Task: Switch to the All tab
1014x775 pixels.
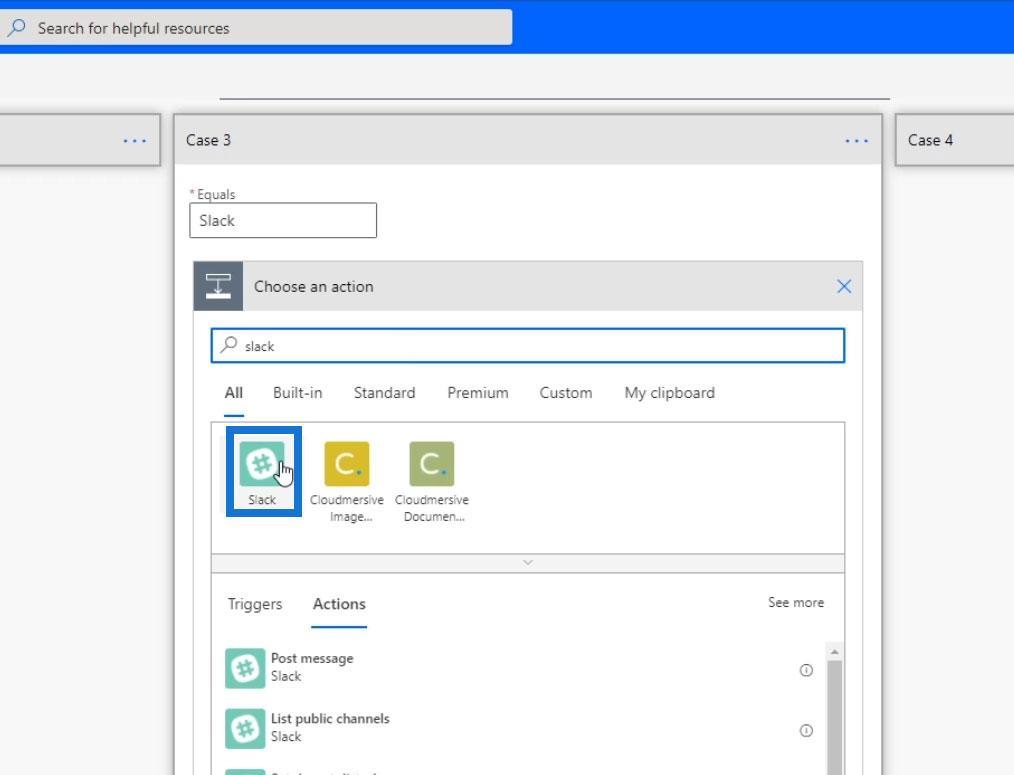Action: [233, 393]
